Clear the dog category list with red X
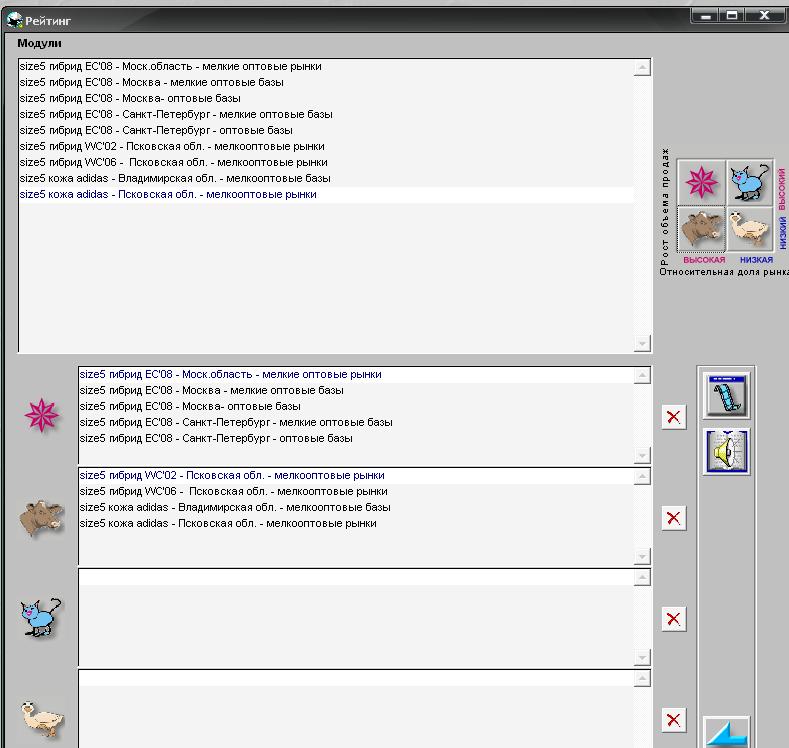789x748 pixels. click(674, 720)
